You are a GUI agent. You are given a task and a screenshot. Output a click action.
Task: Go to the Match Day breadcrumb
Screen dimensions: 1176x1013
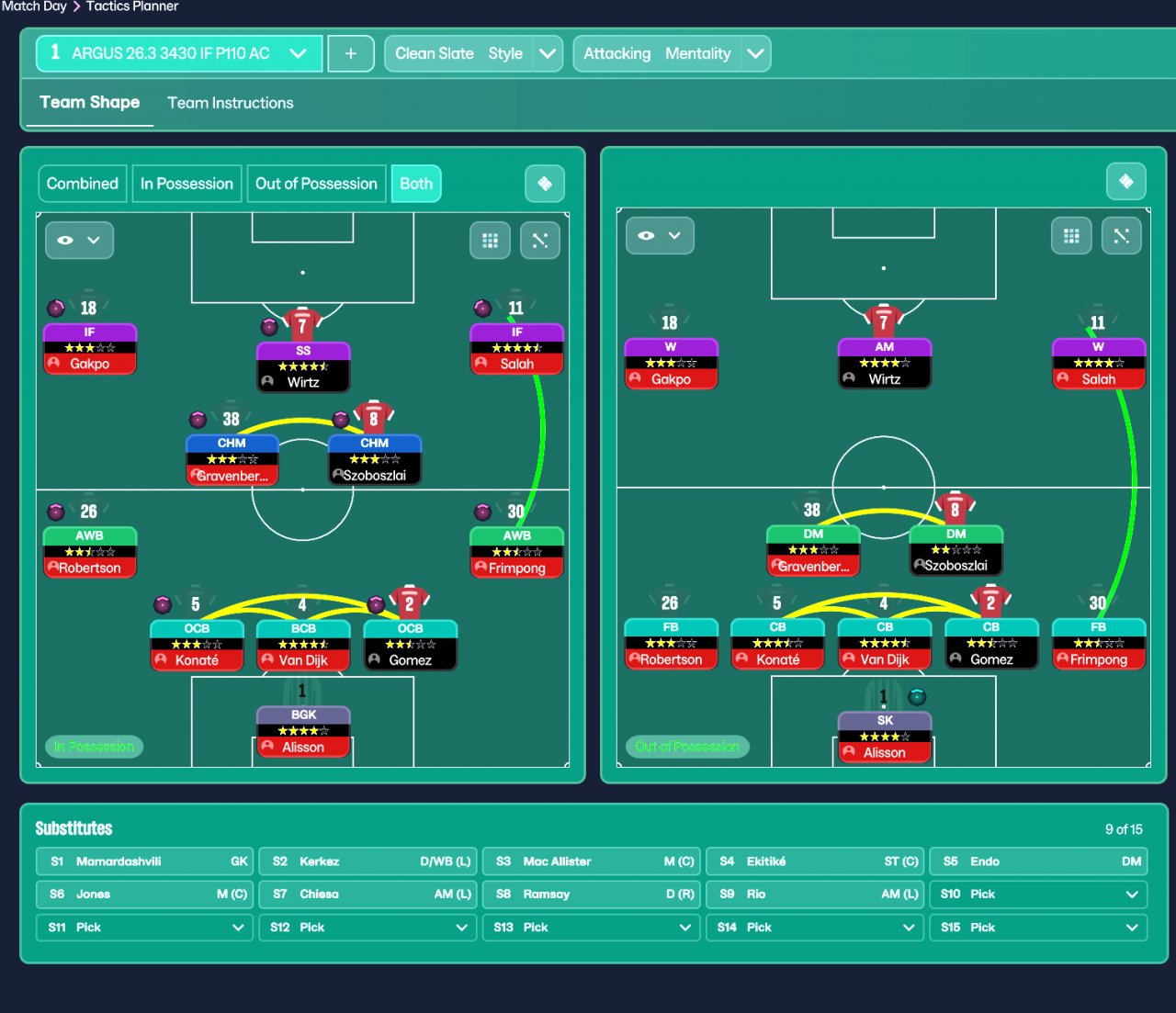34,6
